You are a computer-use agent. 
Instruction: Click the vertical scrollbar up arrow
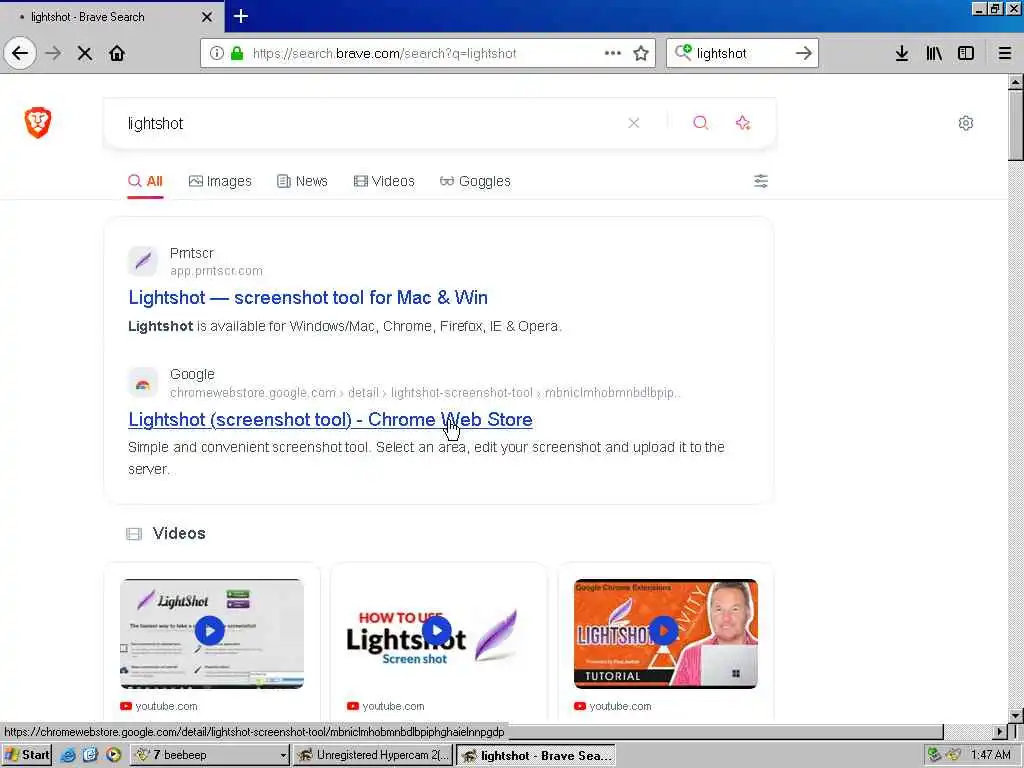(x=1016, y=82)
